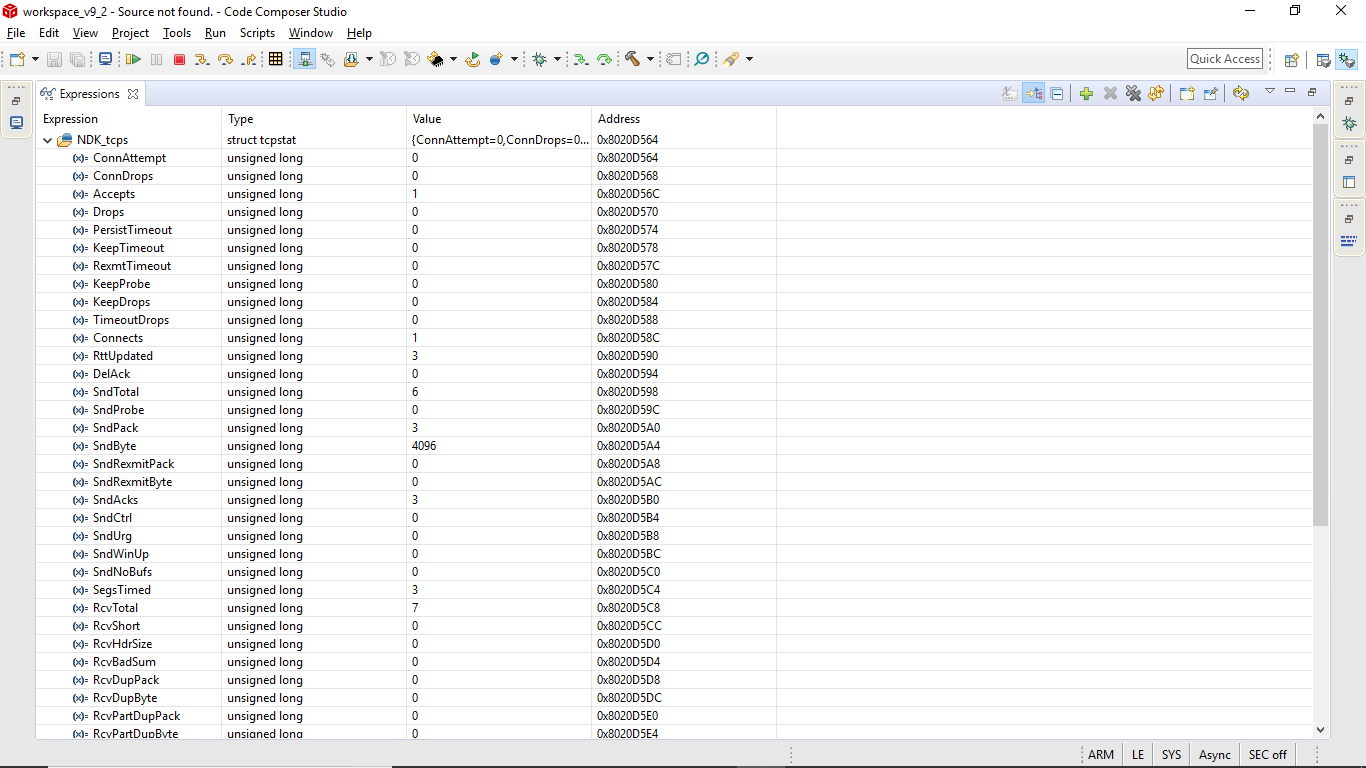Add new expression with green plus
The height and width of the screenshot is (768, 1366).
[1086, 93]
